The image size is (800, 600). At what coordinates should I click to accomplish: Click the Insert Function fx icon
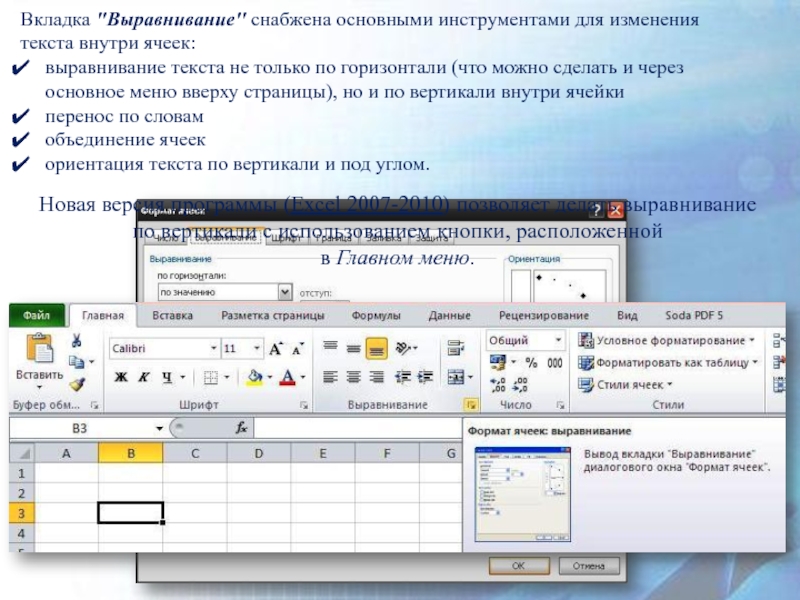(241, 427)
